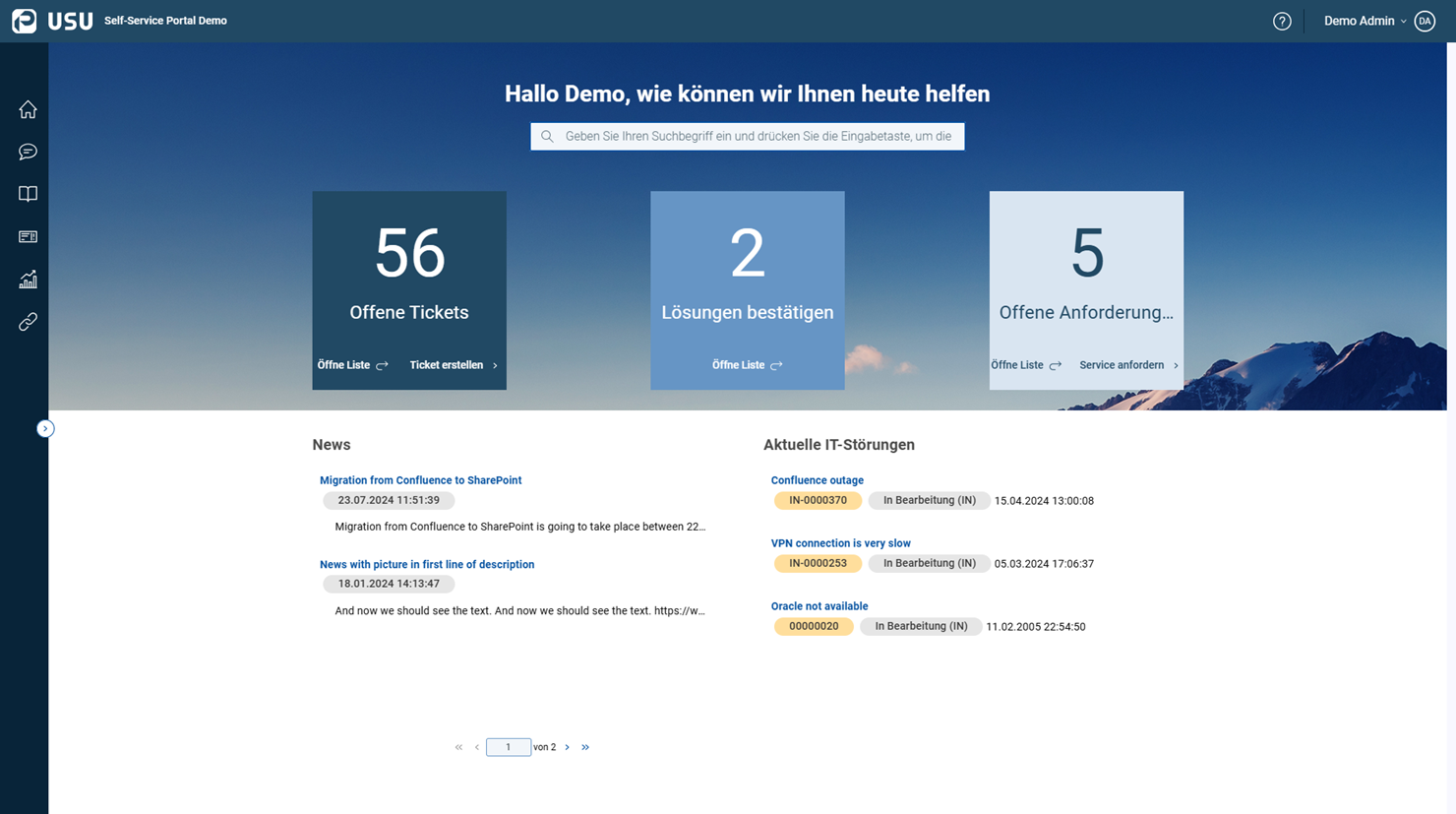
Task: Click Self-Service Portal Demo title
Action: pos(165,21)
